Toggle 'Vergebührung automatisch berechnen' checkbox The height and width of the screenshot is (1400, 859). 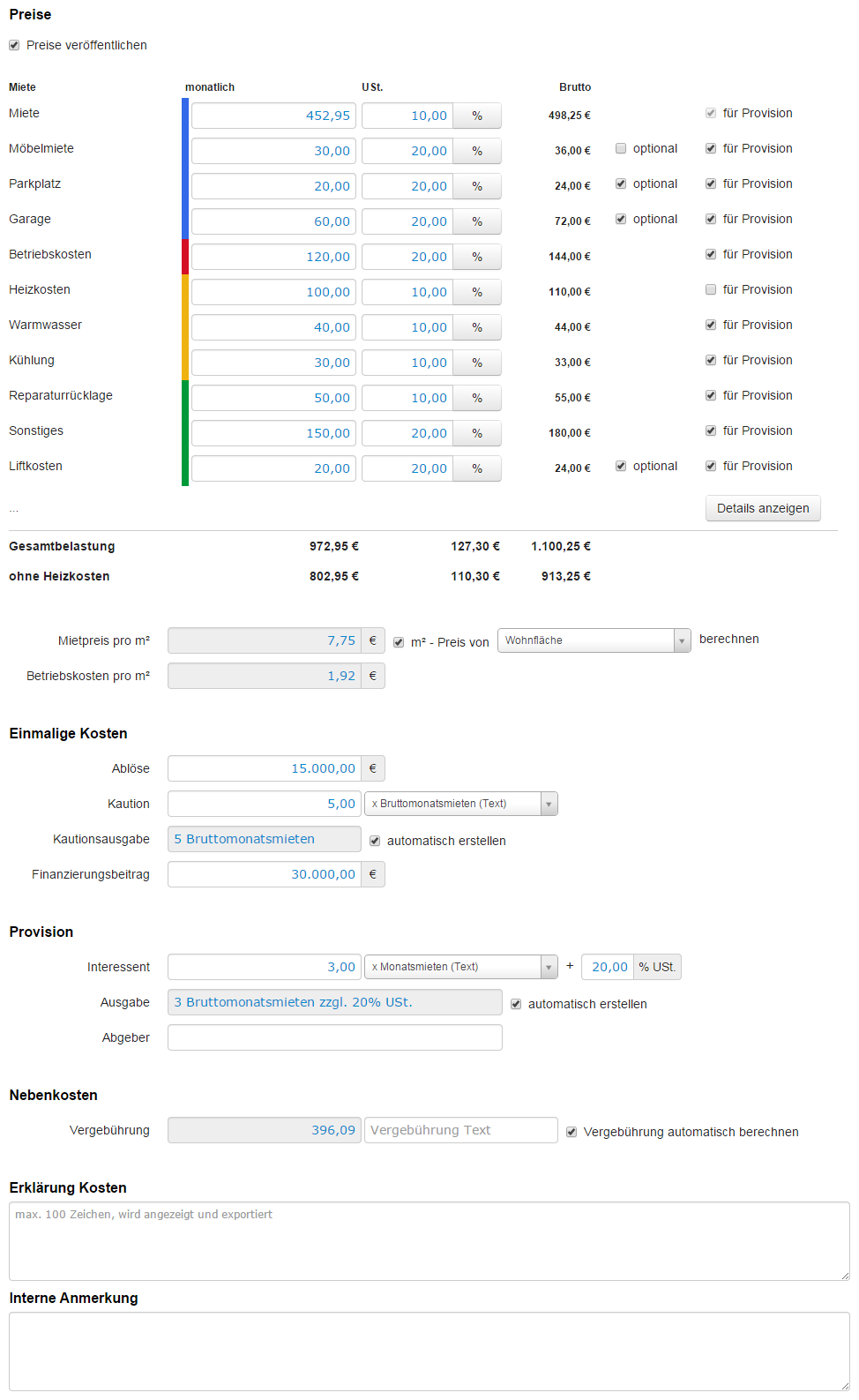coord(571,1132)
